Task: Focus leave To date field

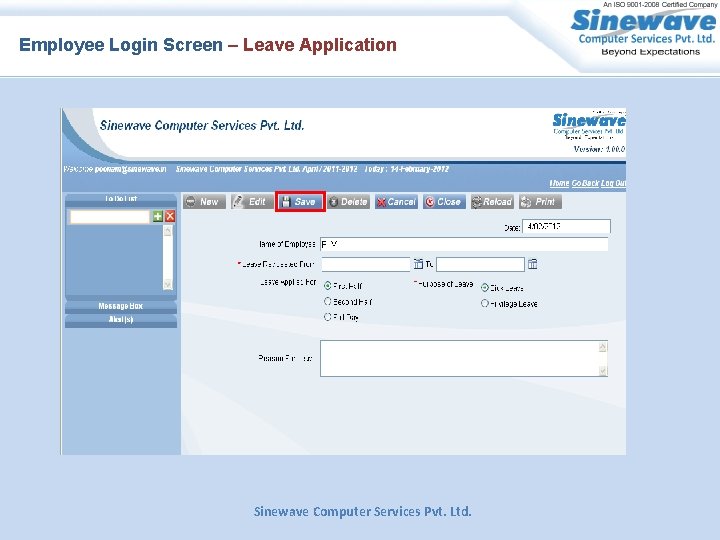Action: [480, 264]
